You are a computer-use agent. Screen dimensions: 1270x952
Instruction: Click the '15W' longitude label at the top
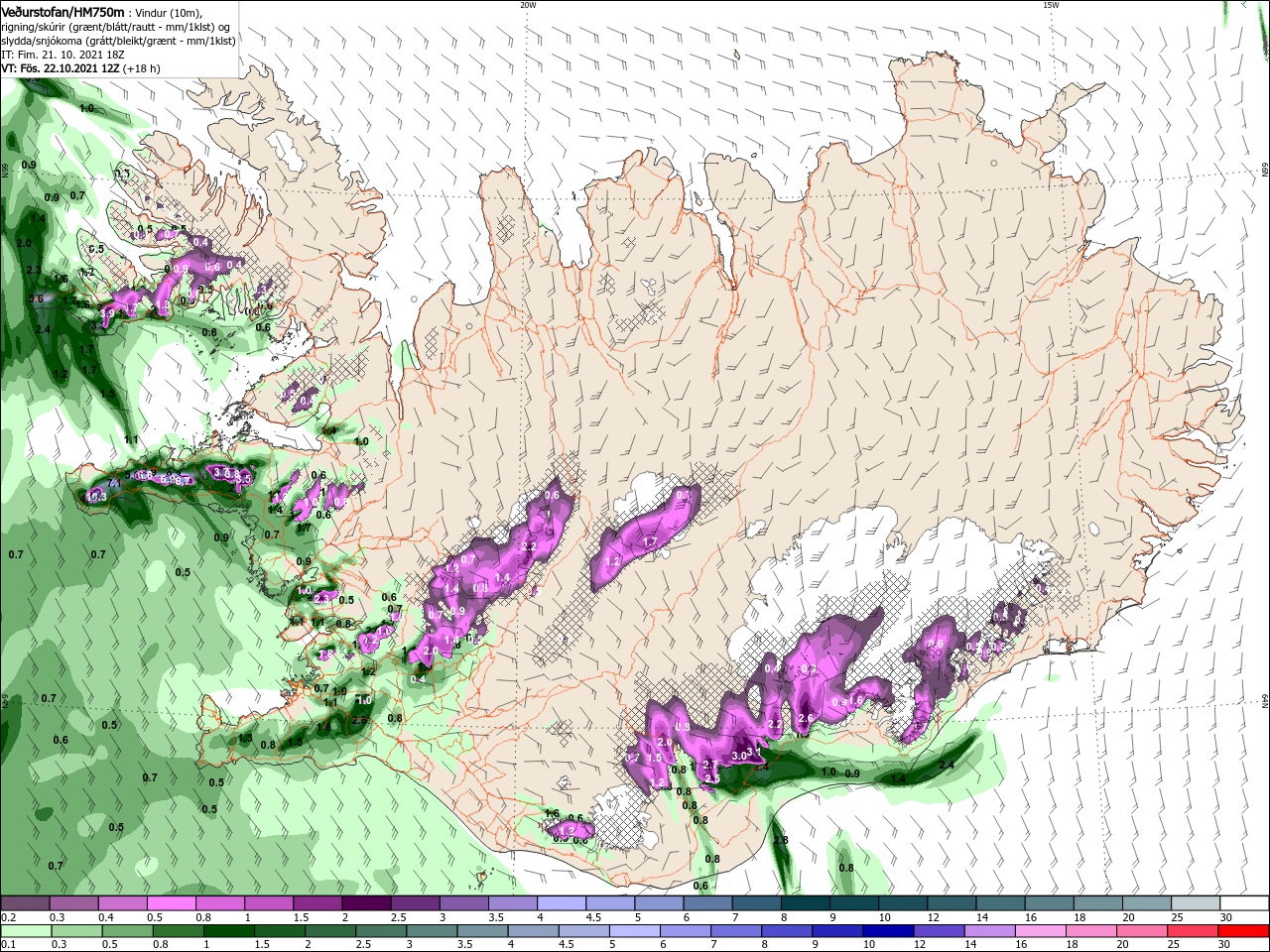click(x=1051, y=5)
